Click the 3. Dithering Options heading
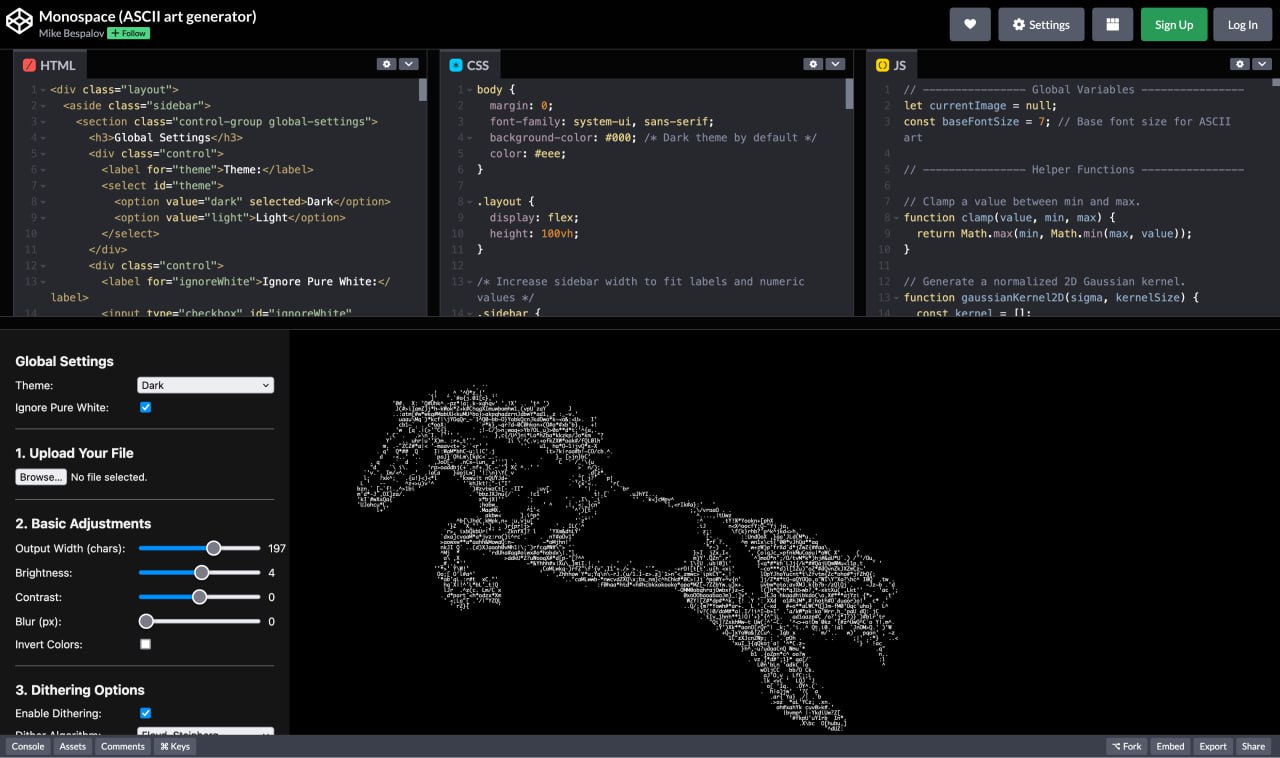 (x=80, y=690)
